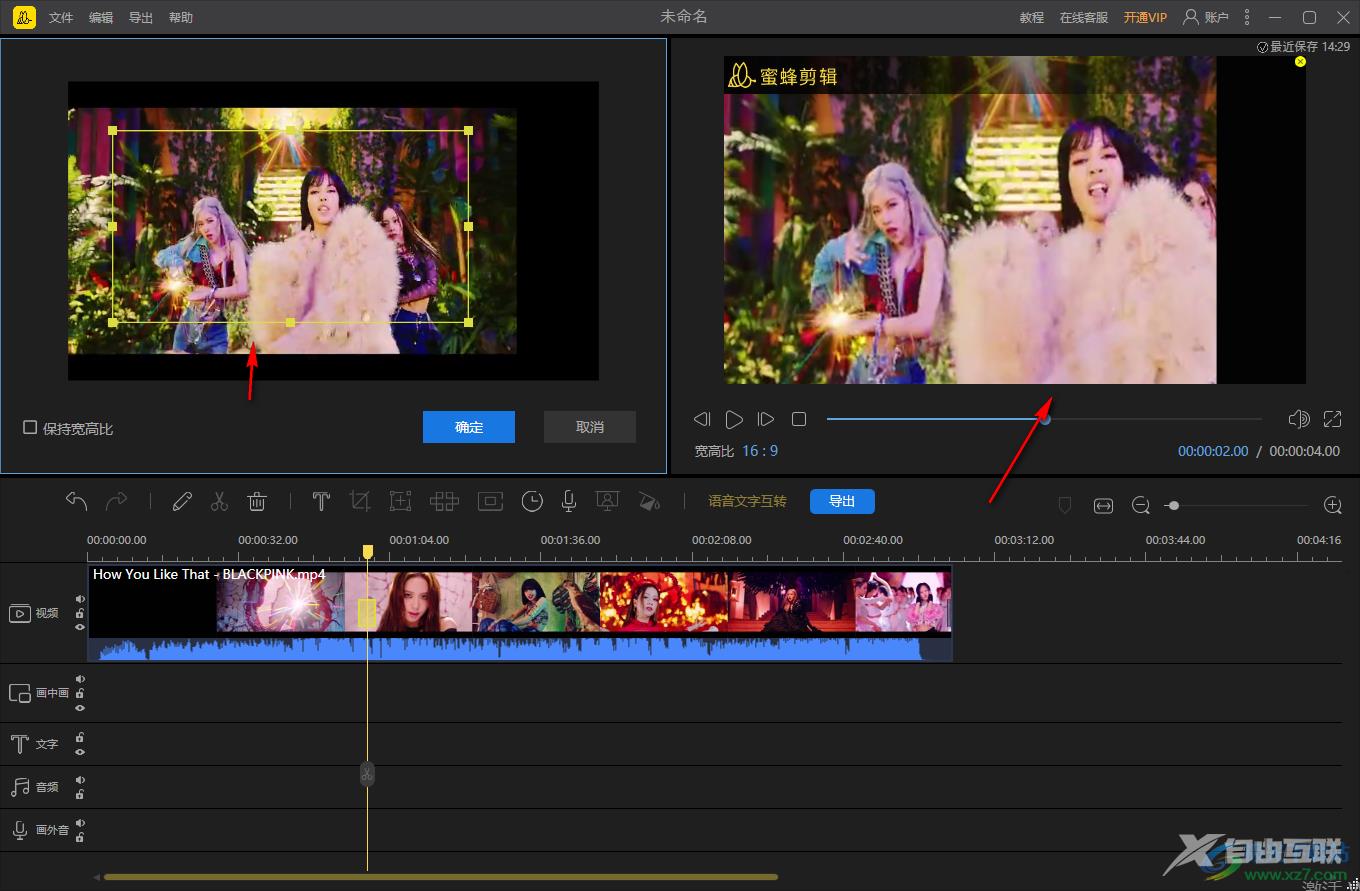Open the clock duration tool
Viewport: 1360px width, 891px height.
(532, 501)
